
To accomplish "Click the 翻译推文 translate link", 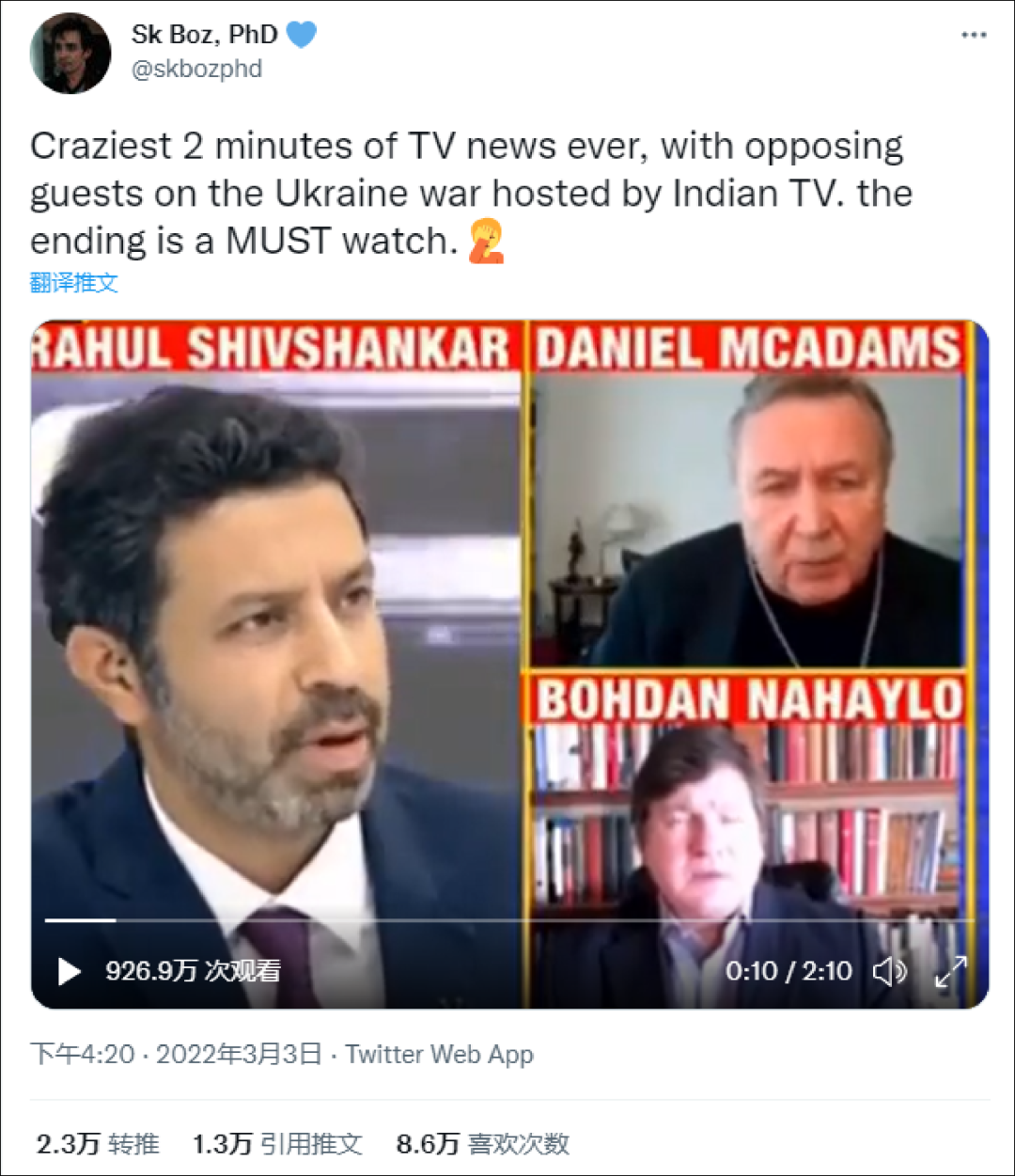I will pyautogui.click(x=74, y=282).
